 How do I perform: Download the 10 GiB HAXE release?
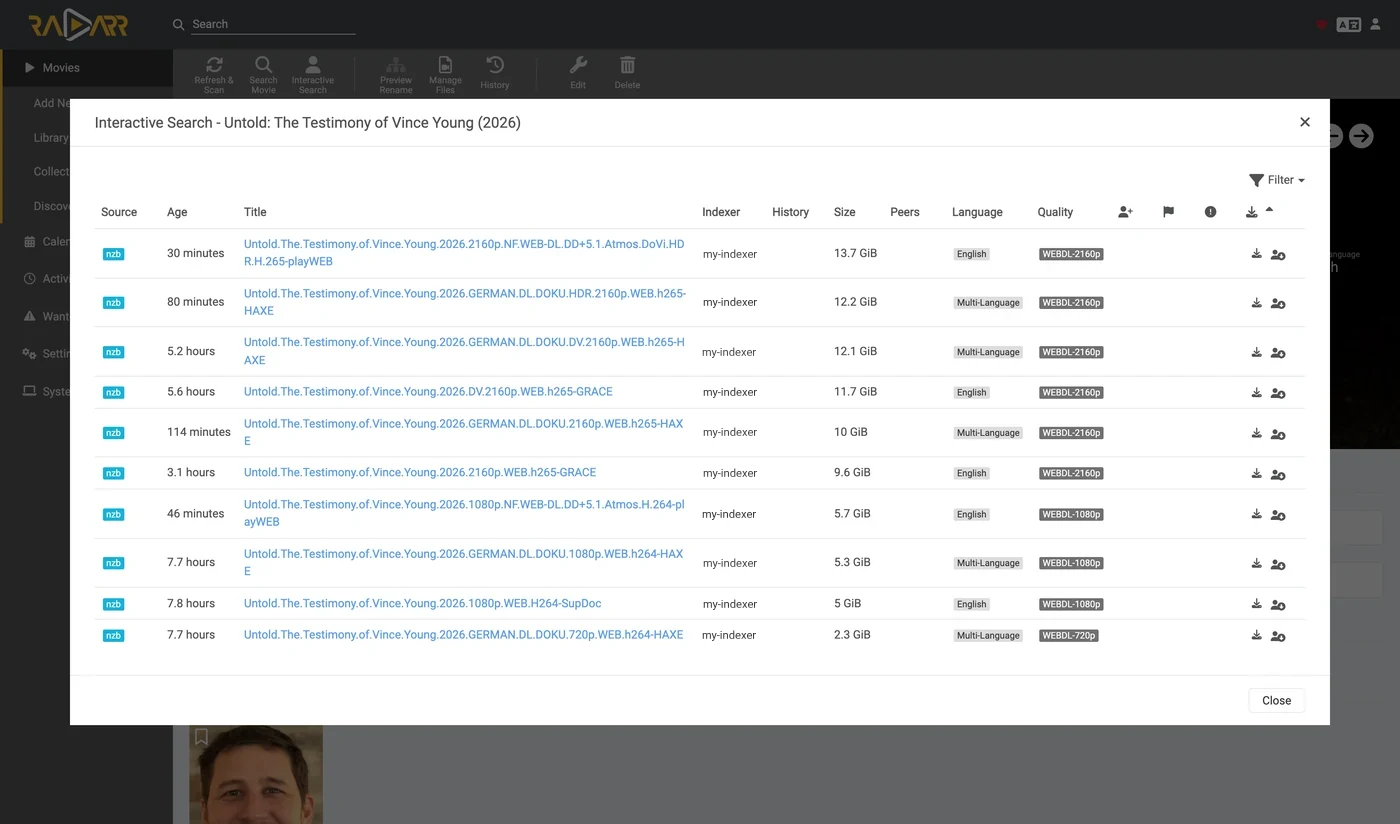1256,433
